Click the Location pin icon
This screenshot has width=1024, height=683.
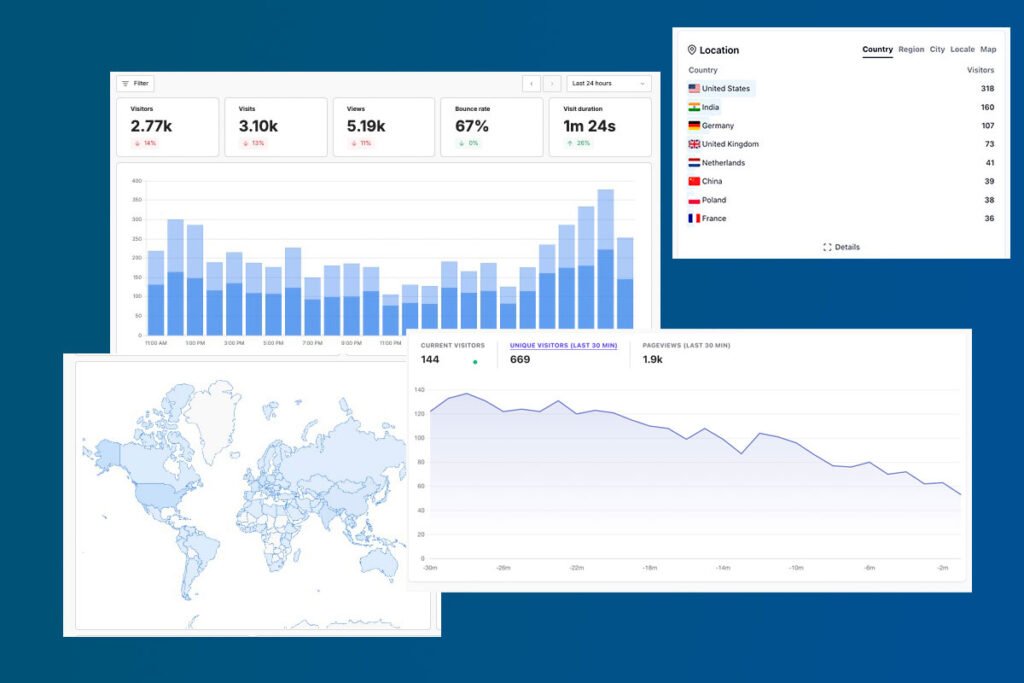click(692, 49)
